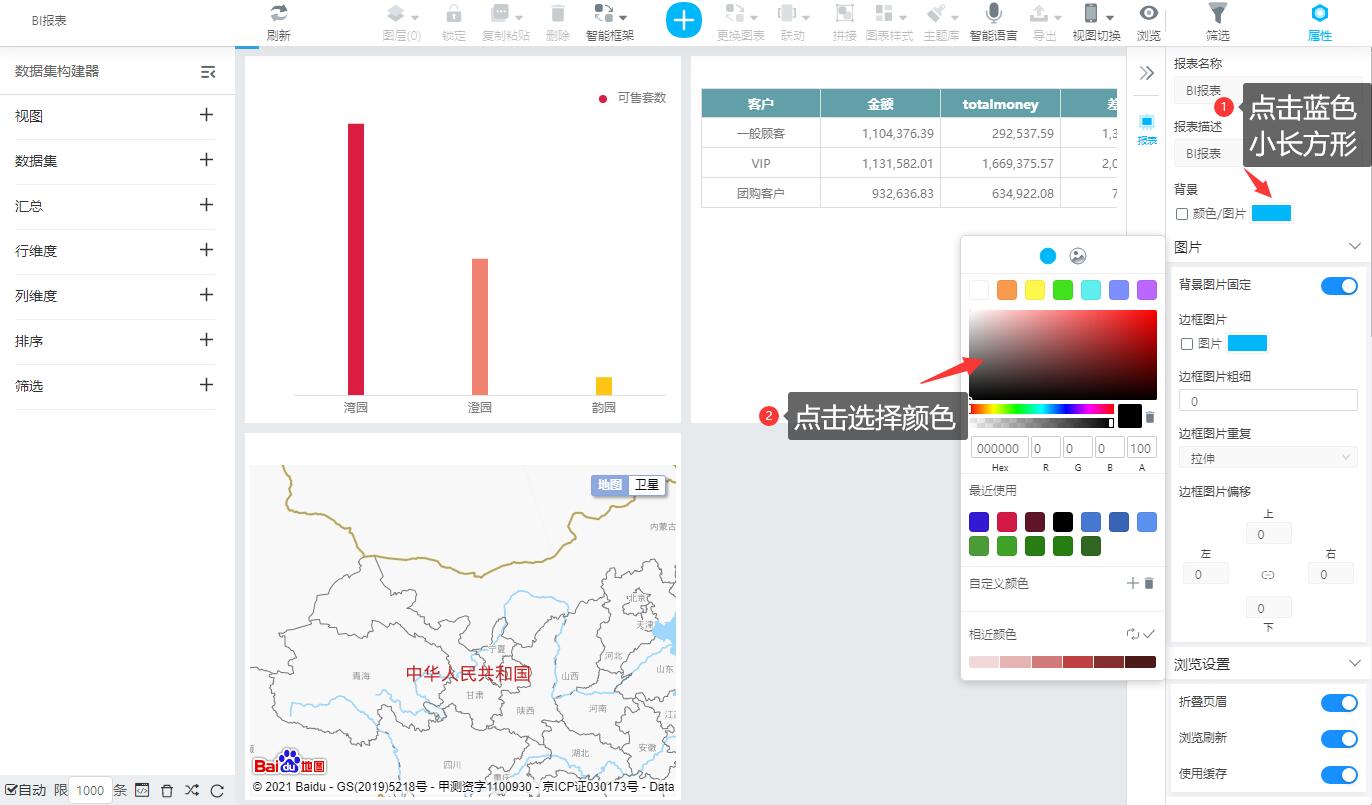Viewport: 1372px width, 805px height.
Task: Add a 行维度 with plus icon
Action: click(x=206, y=250)
